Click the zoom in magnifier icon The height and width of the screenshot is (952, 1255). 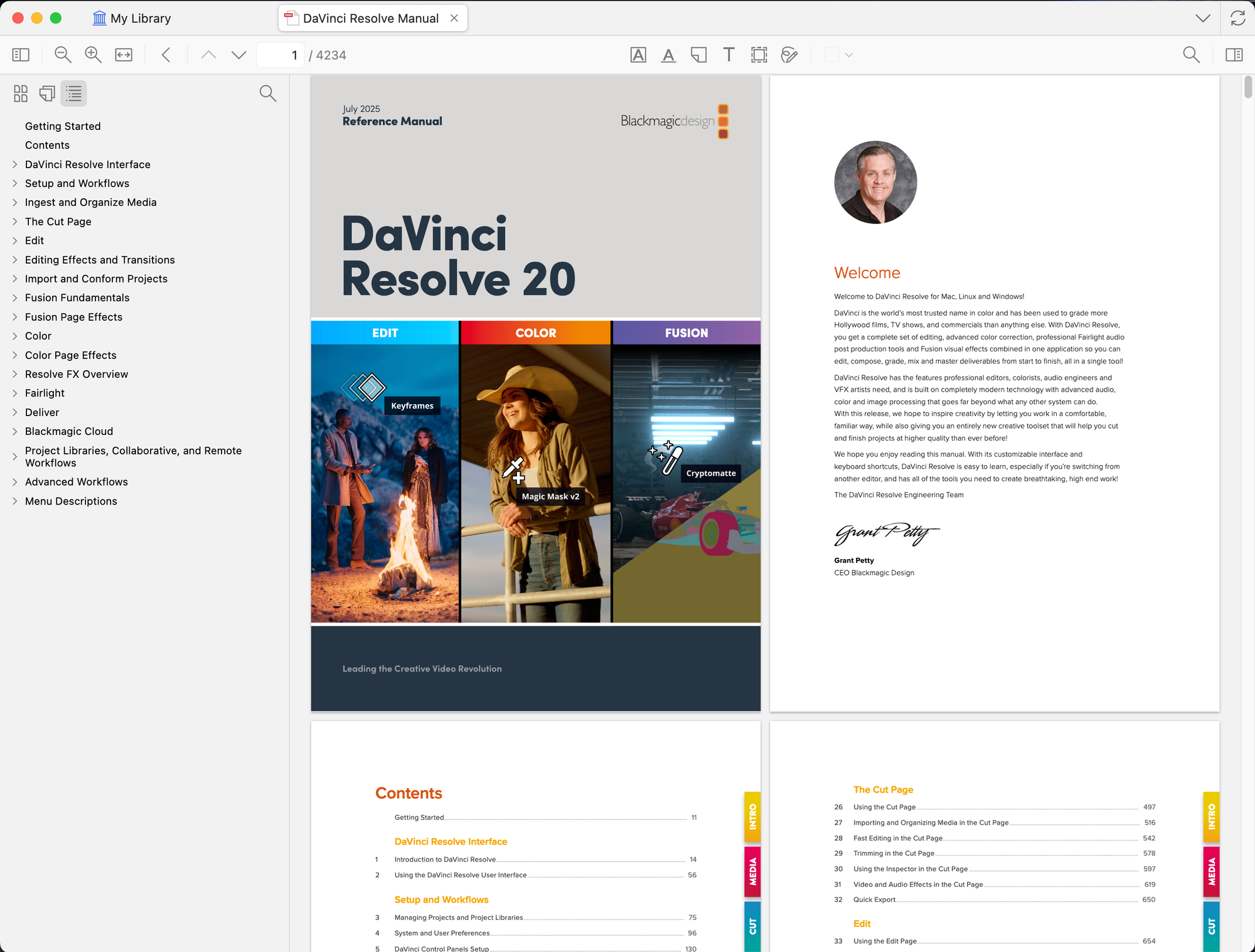pyautogui.click(x=93, y=55)
